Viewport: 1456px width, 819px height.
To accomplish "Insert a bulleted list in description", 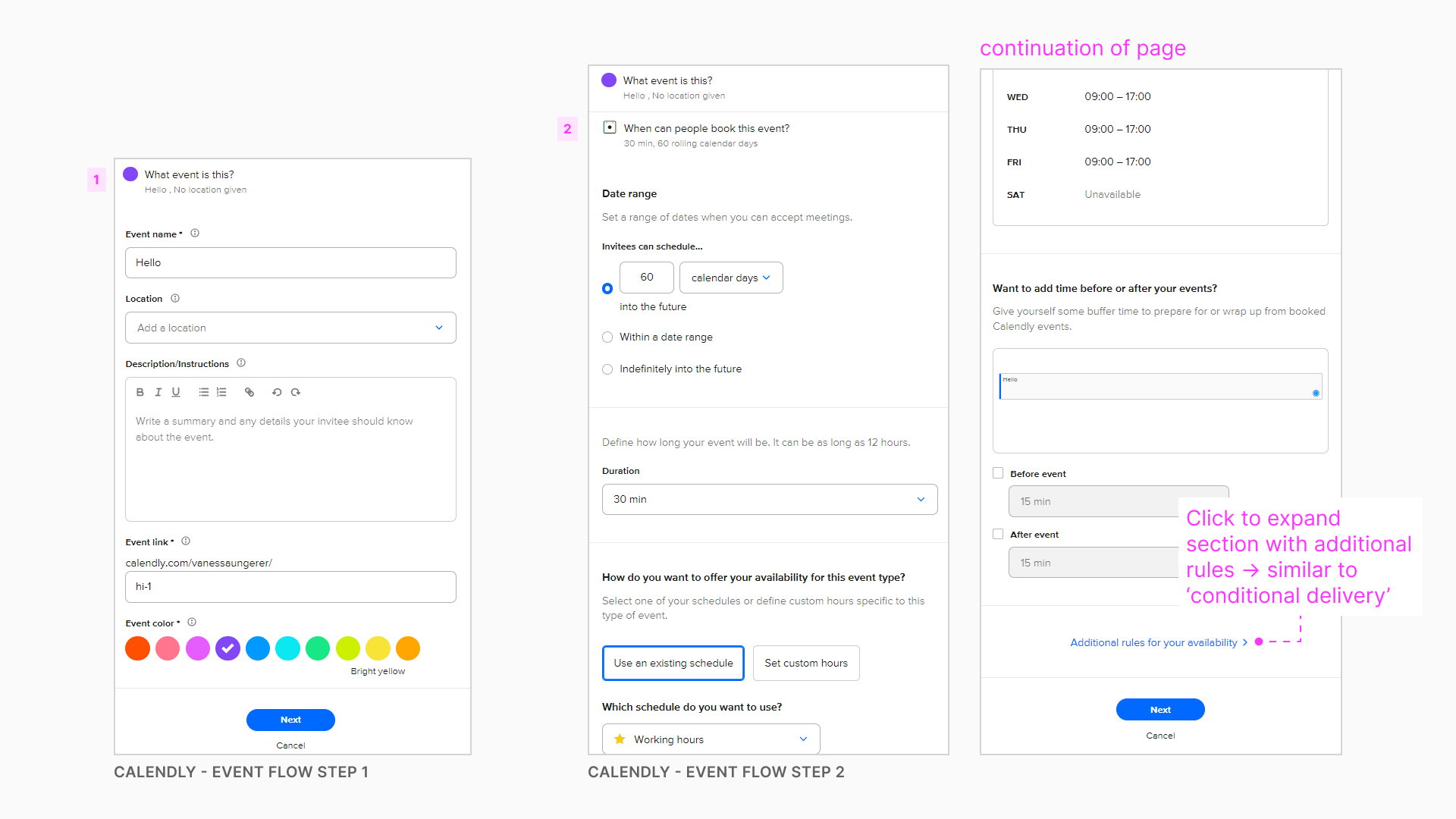I will 203,392.
